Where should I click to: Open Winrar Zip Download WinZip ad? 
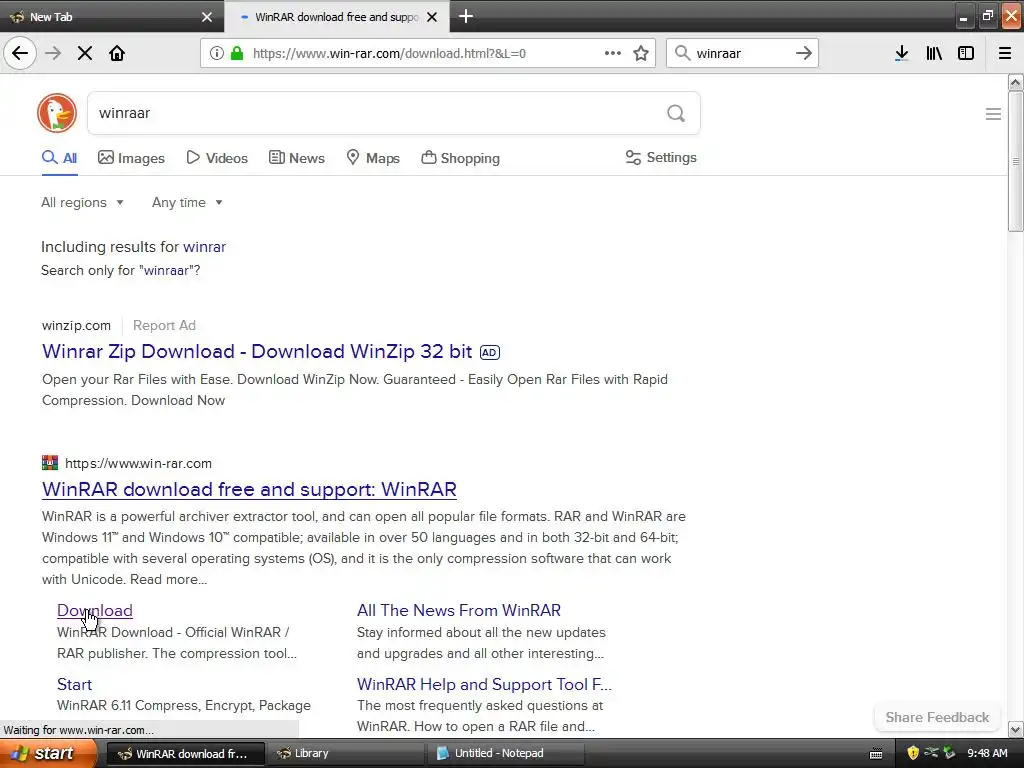tap(257, 351)
